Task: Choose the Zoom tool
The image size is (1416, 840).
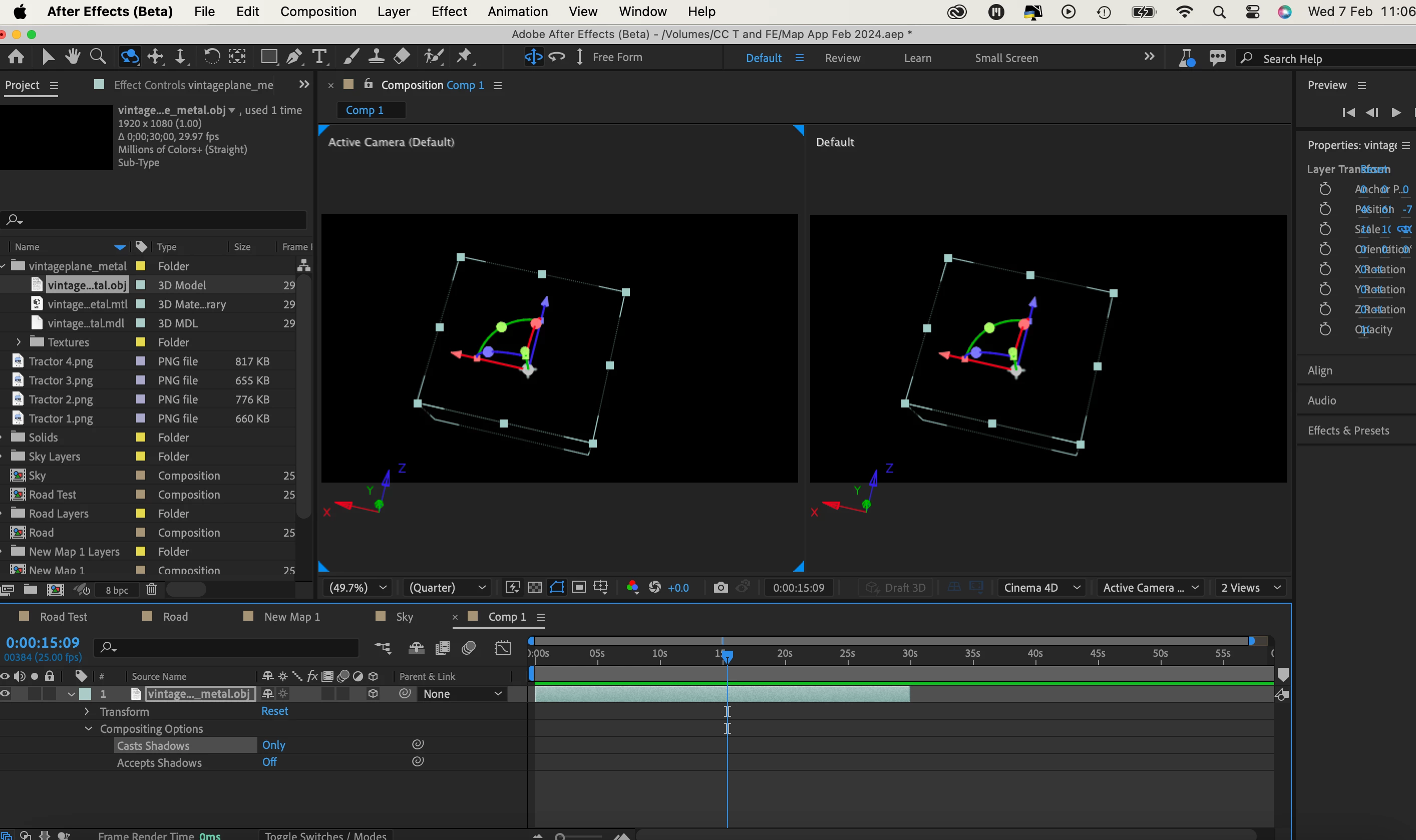Action: click(98, 57)
